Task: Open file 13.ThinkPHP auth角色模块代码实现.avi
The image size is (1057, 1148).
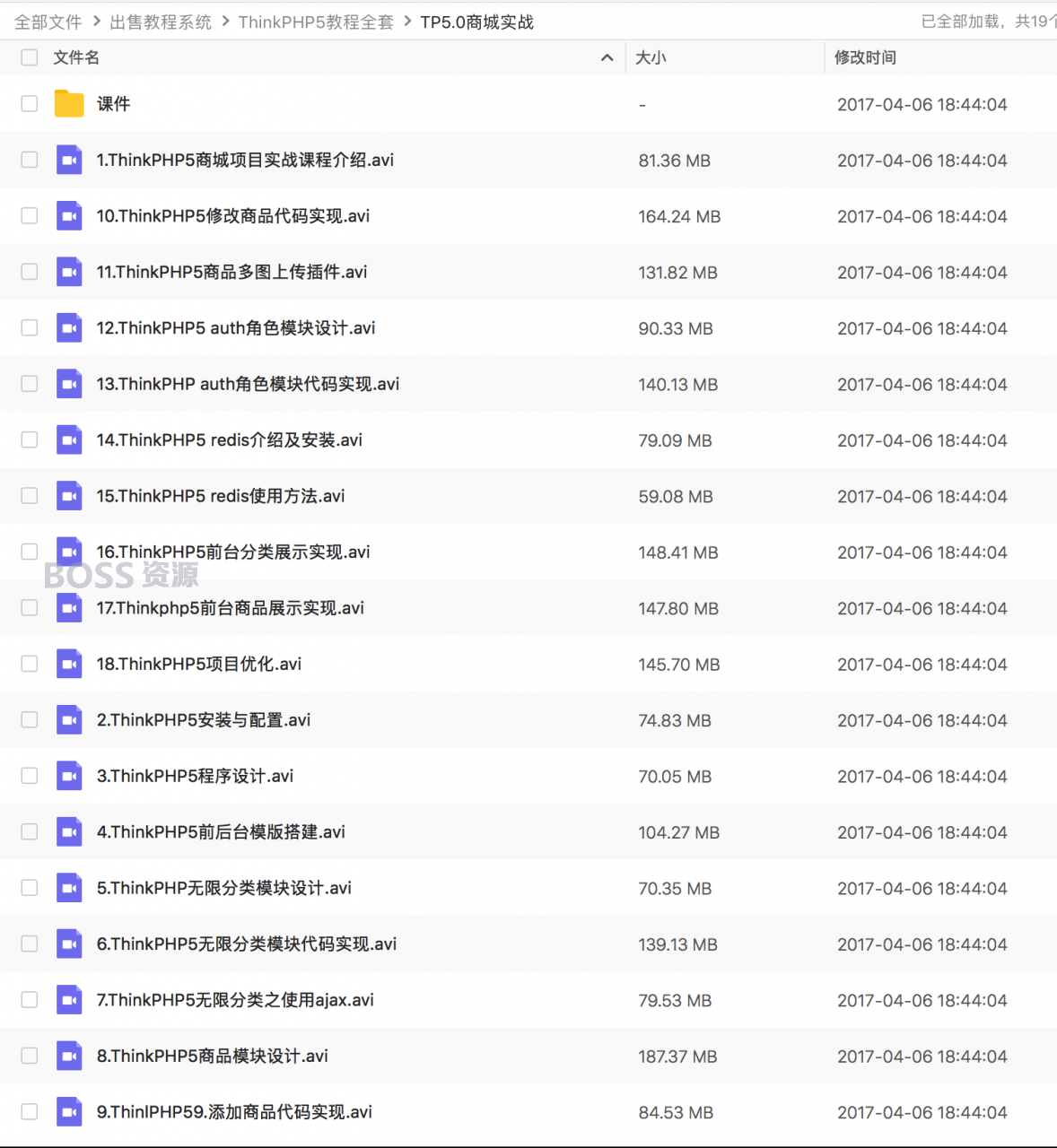Action: [x=249, y=384]
